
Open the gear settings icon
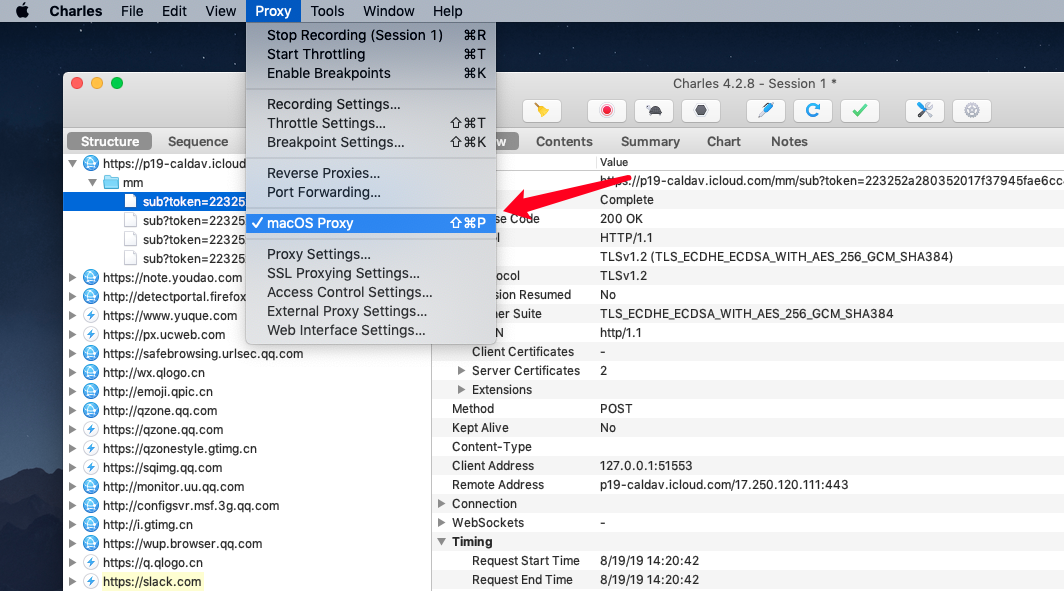pos(972,111)
